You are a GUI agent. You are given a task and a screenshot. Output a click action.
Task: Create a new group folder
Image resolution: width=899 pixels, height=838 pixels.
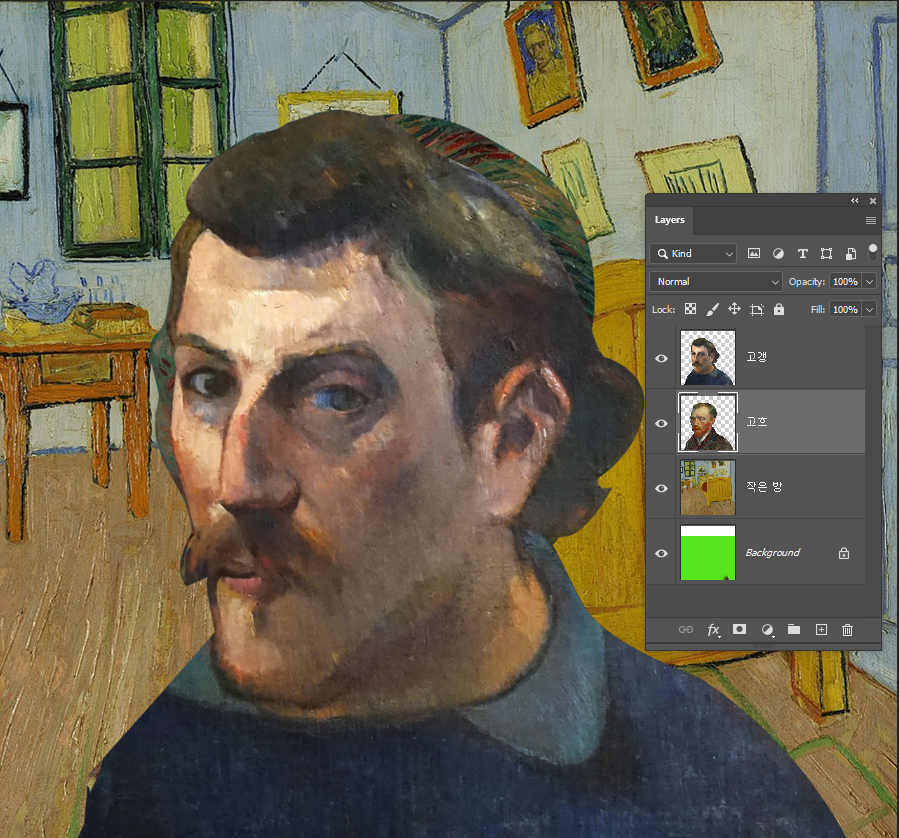coord(794,629)
